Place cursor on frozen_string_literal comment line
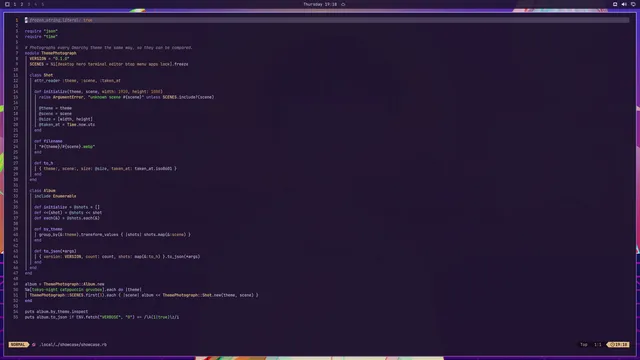The height and width of the screenshot is (360, 640). coord(59,20)
